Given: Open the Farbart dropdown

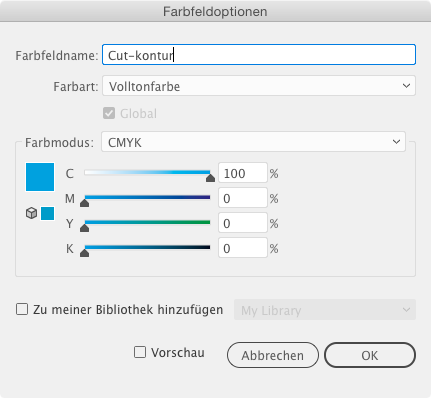Looking at the screenshot, I should click(259, 86).
